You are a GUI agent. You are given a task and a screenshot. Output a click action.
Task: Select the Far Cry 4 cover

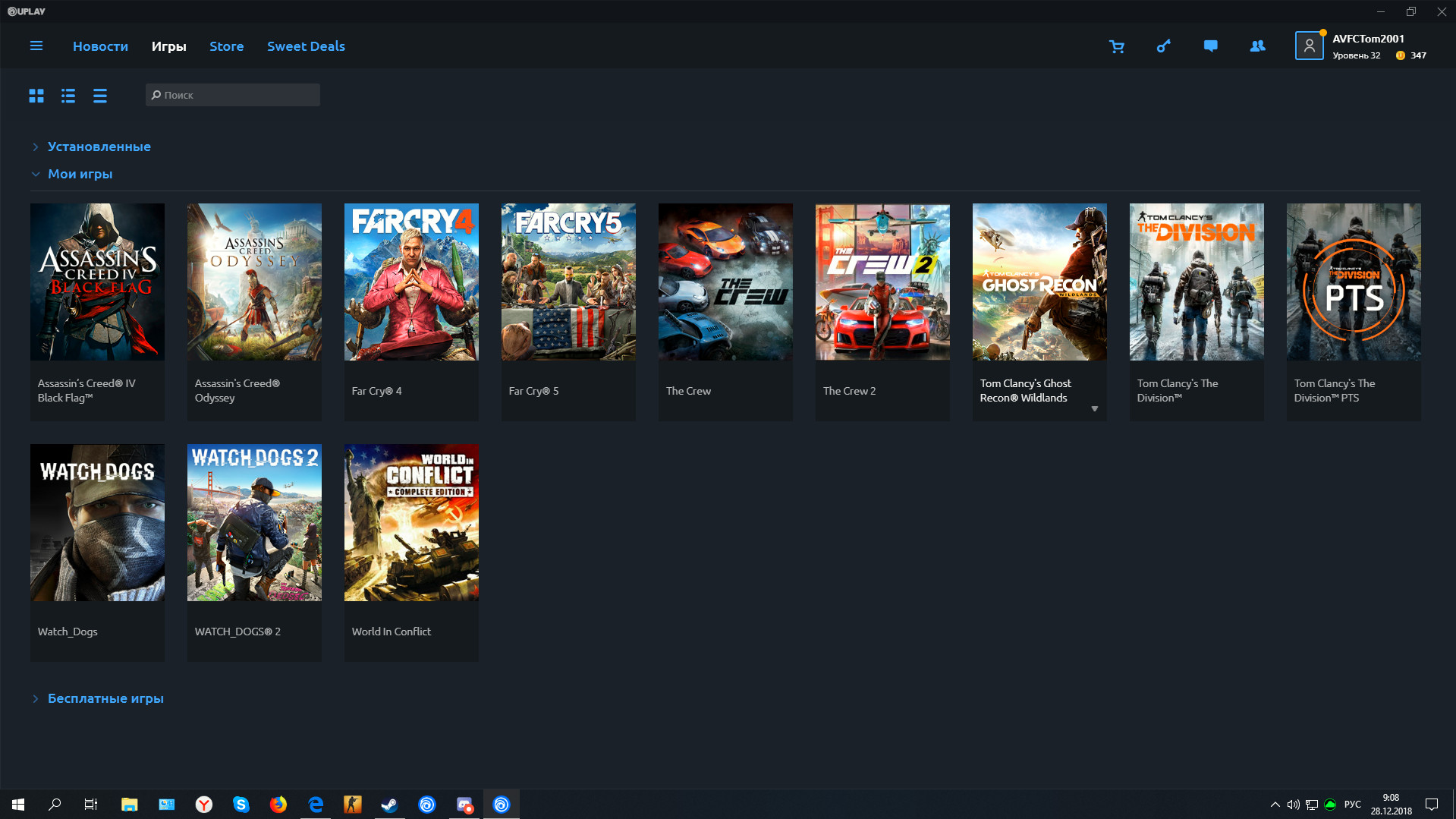click(411, 282)
